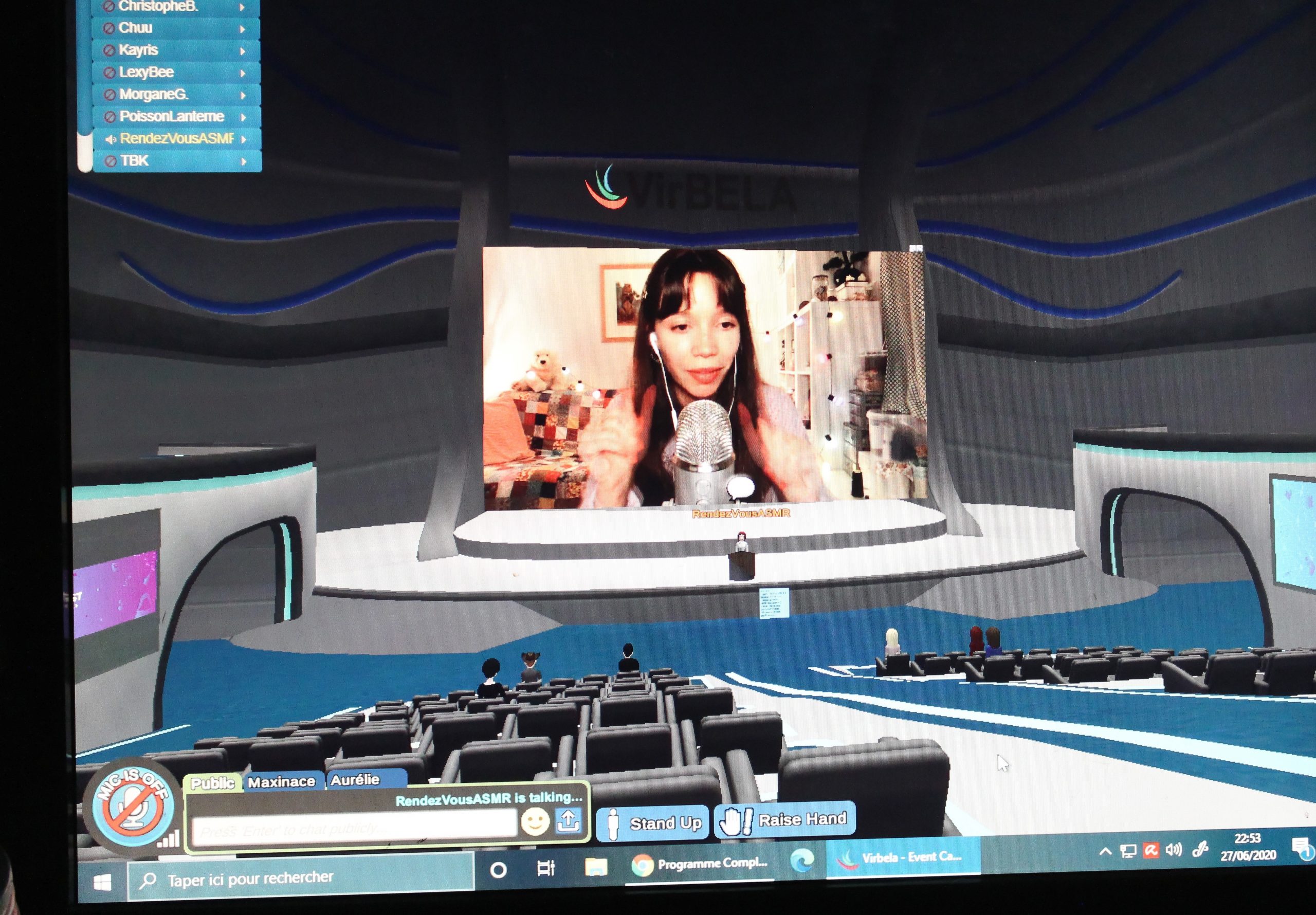The image size is (1316, 915).
Task: Click the signal strength bars indicator
Action: tap(169, 839)
